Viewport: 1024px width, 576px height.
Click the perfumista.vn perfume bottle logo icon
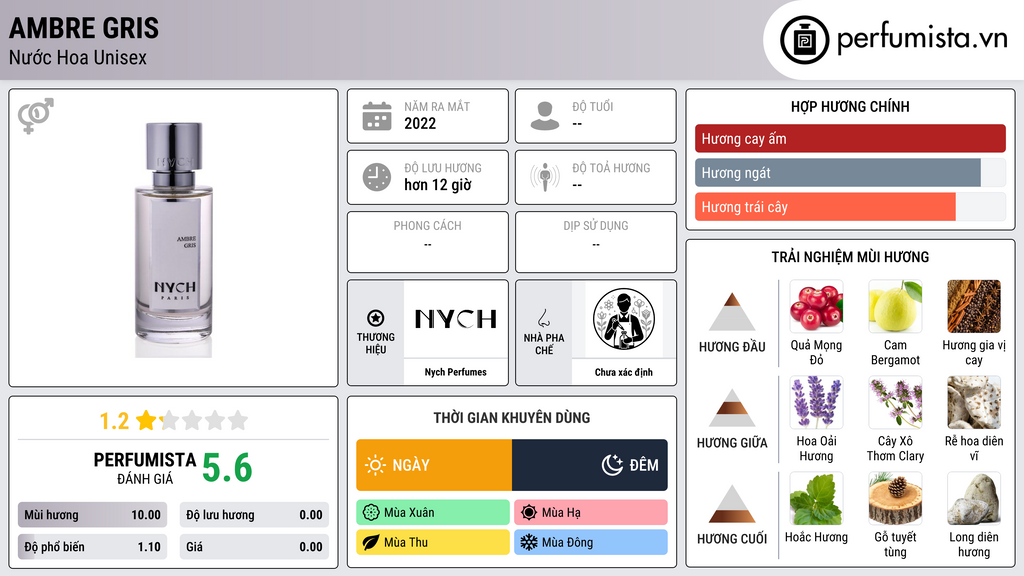[805, 40]
